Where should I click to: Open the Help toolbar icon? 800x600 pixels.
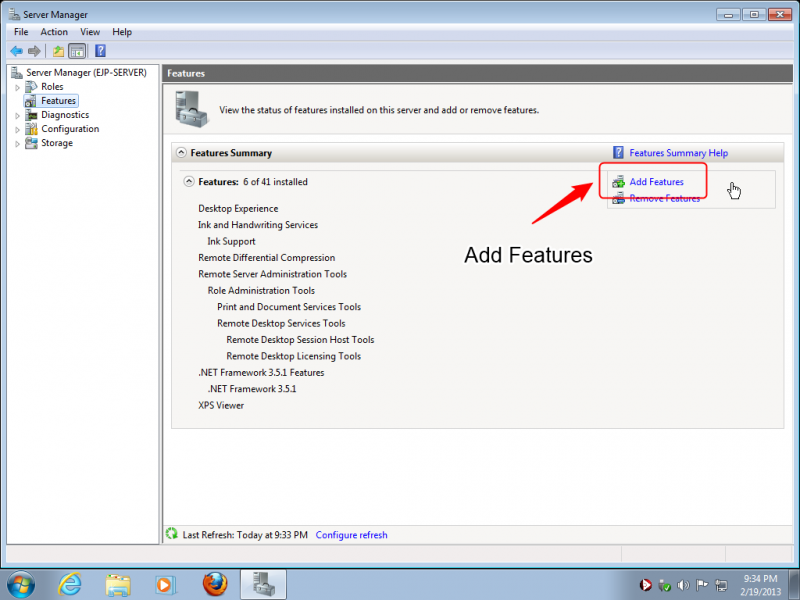click(x=101, y=51)
